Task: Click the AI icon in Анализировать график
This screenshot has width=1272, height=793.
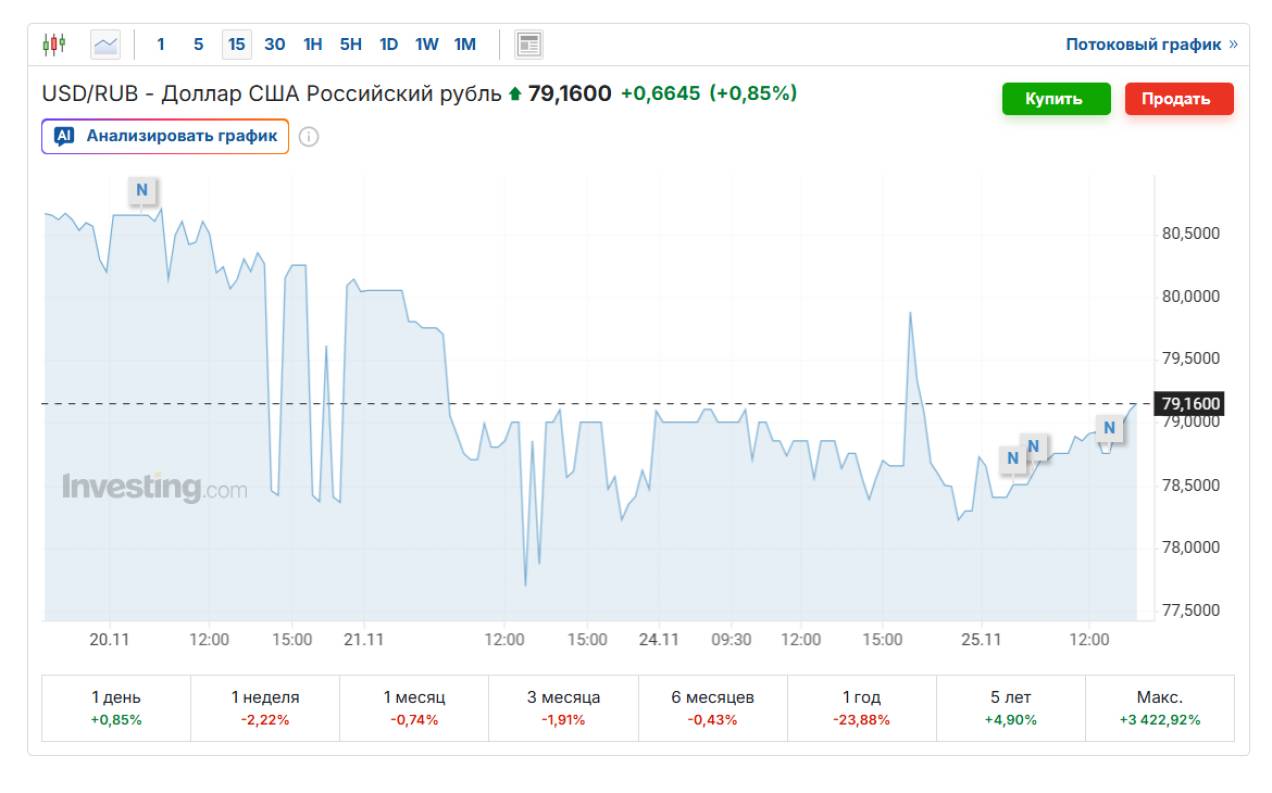Action: [x=65, y=136]
